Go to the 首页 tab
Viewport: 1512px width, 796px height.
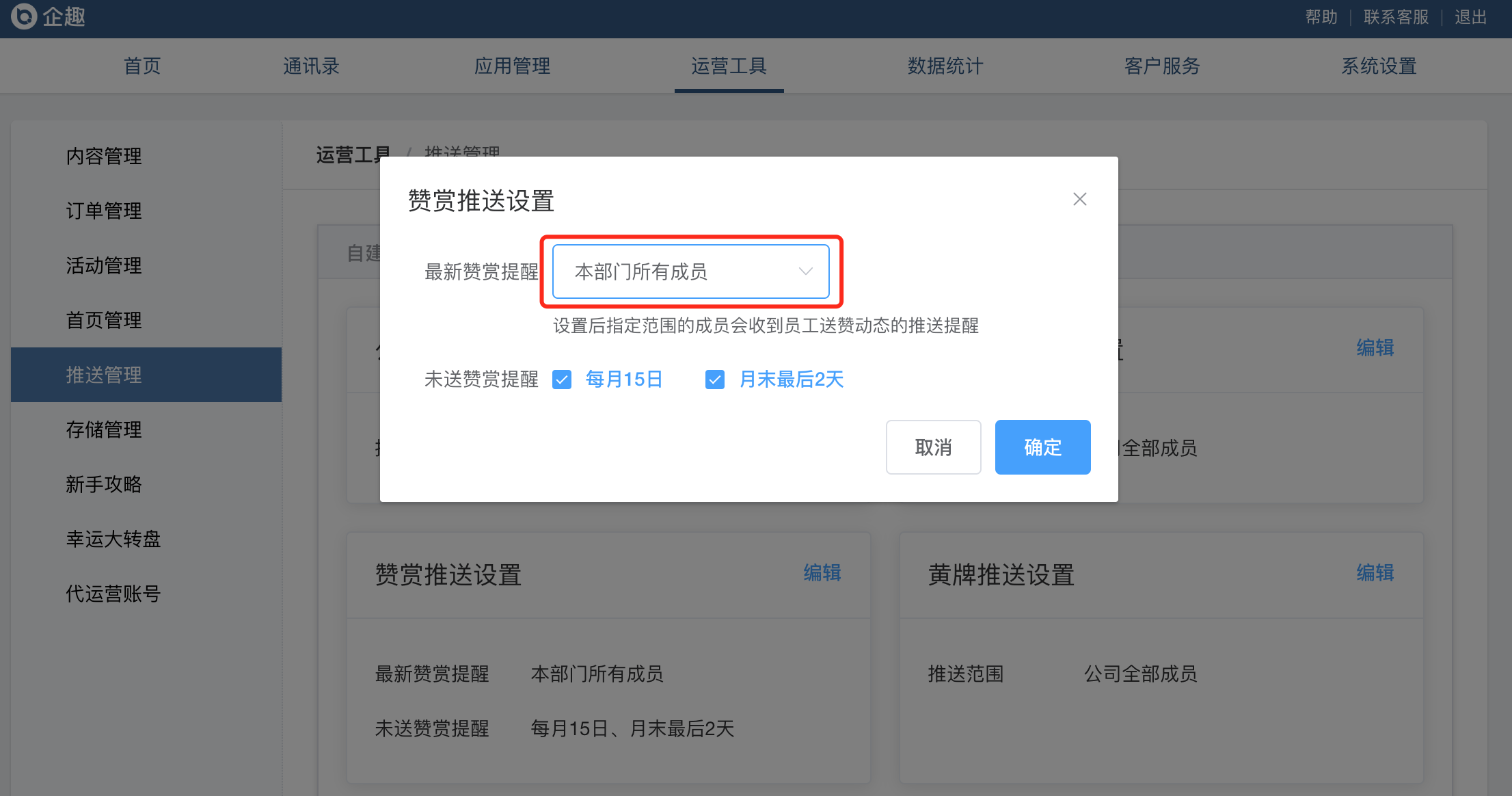[142, 66]
